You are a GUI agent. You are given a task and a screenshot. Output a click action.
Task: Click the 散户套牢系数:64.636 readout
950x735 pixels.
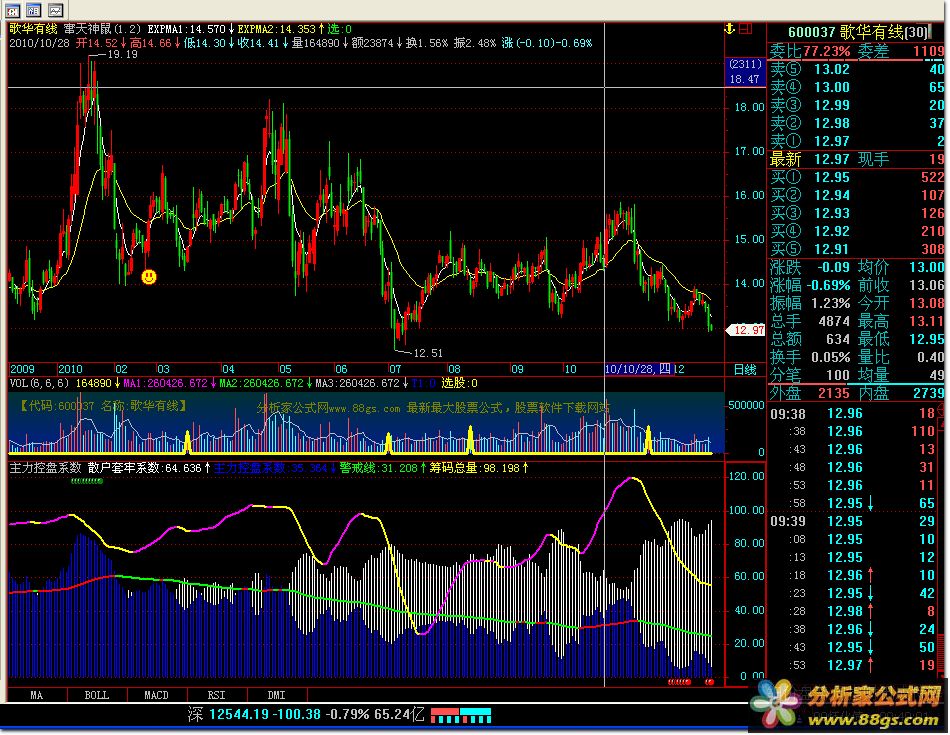pyautogui.click(x=145, y=468)
